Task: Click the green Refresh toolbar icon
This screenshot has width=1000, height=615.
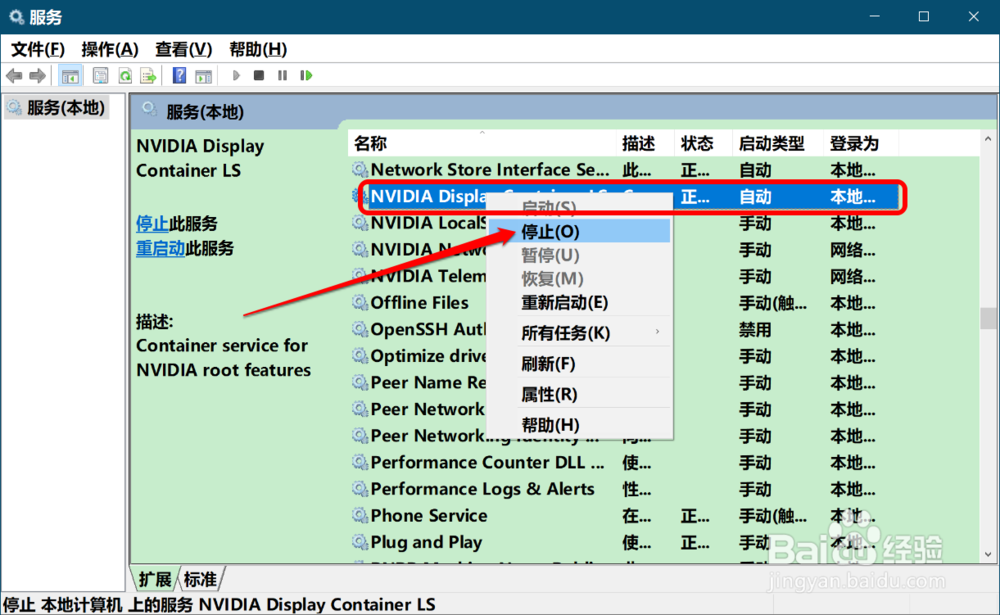Action: [x=125, y=76]
